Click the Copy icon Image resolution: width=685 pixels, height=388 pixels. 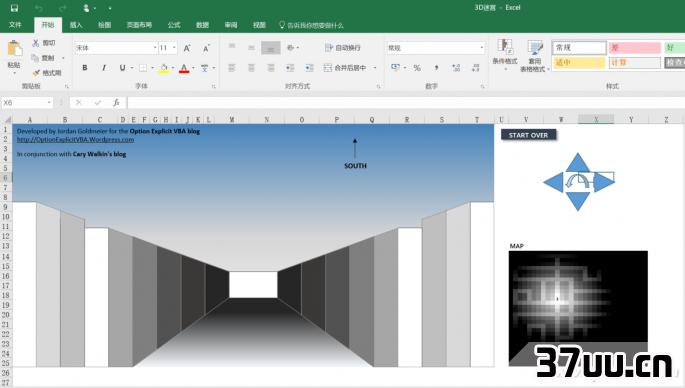[35, 58]
